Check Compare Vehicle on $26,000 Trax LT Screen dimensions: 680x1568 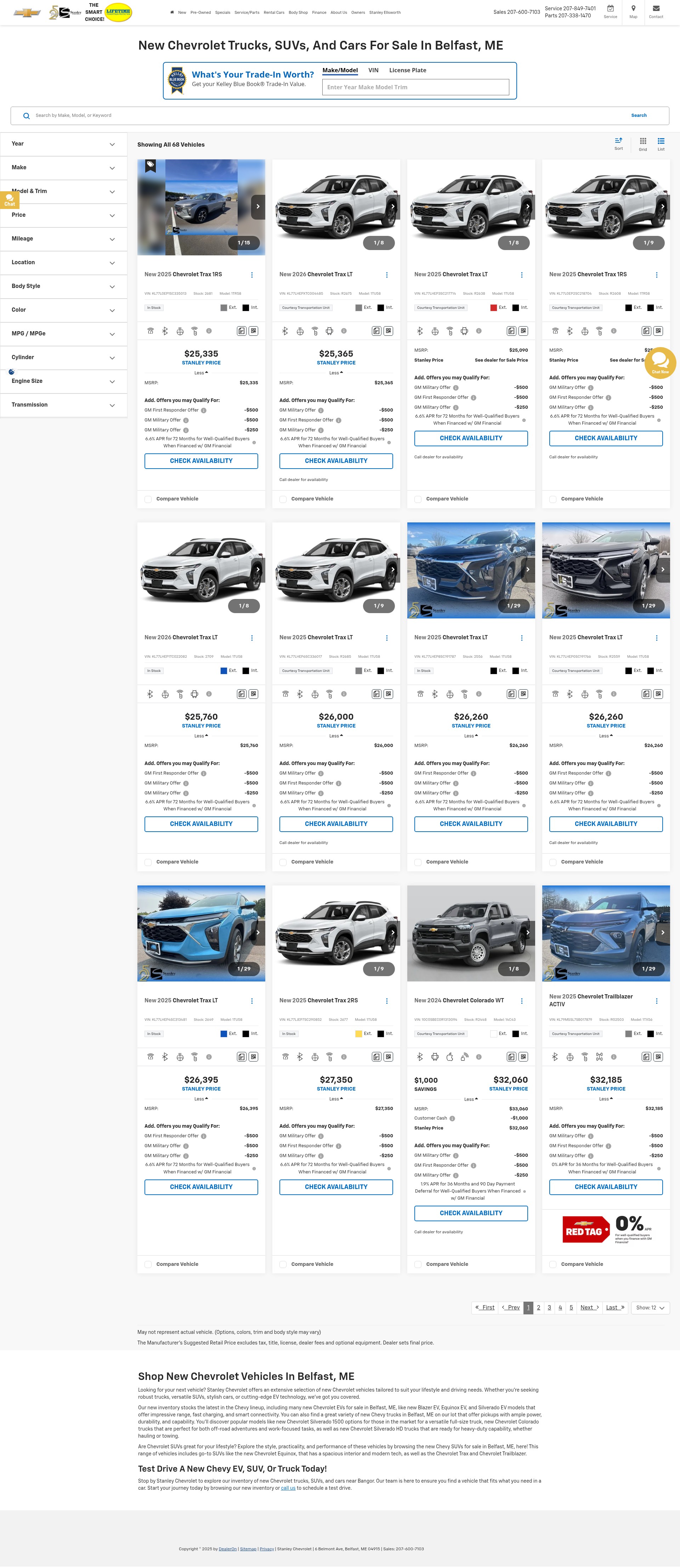coord(283,862)
